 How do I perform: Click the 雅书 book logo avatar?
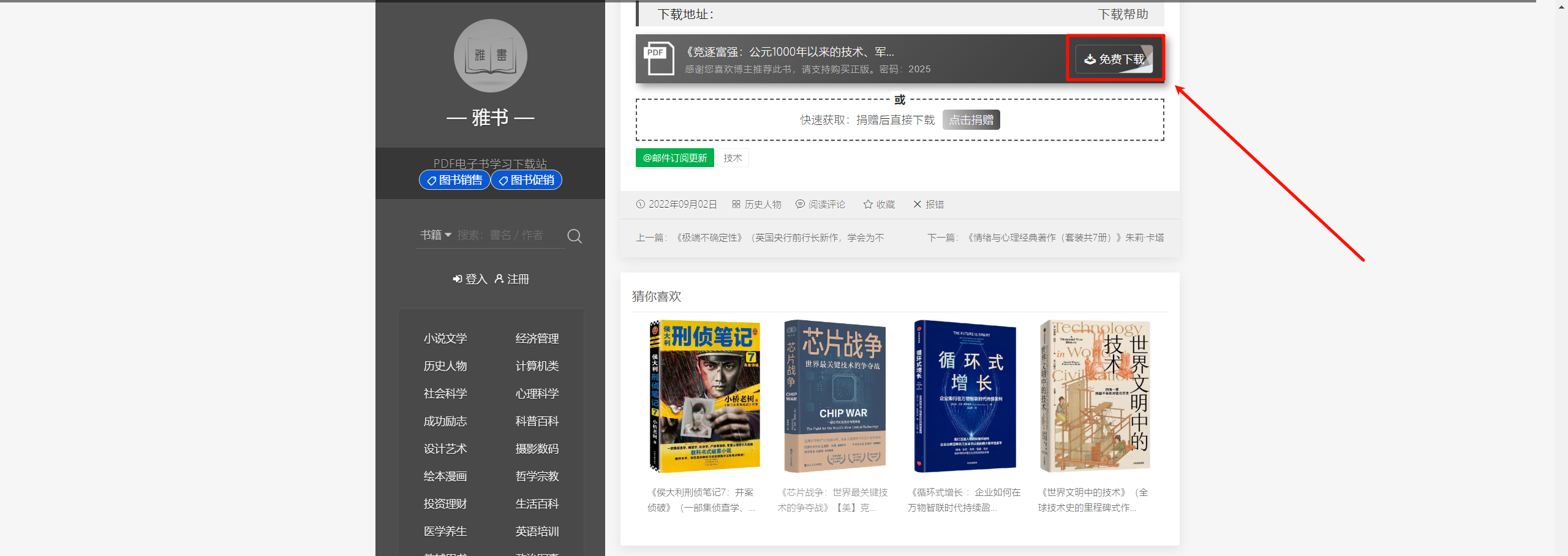point(490,56)
